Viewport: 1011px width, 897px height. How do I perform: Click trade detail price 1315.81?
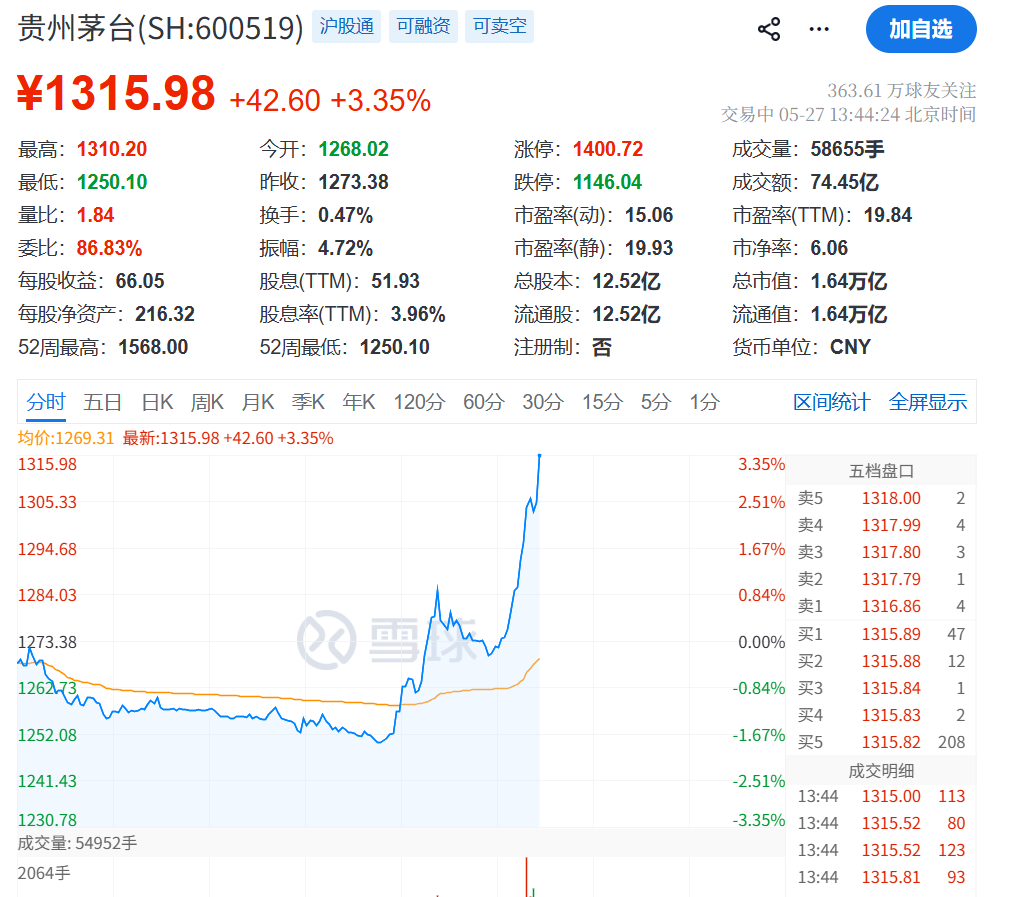891,878
